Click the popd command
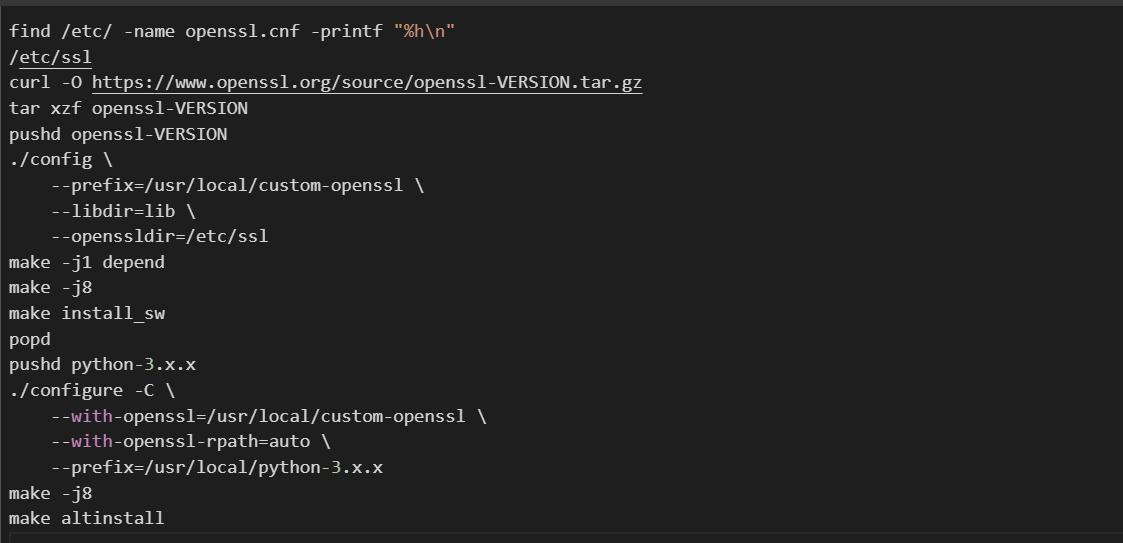Viewport: 1123px width, 543px height. point(29,339)
